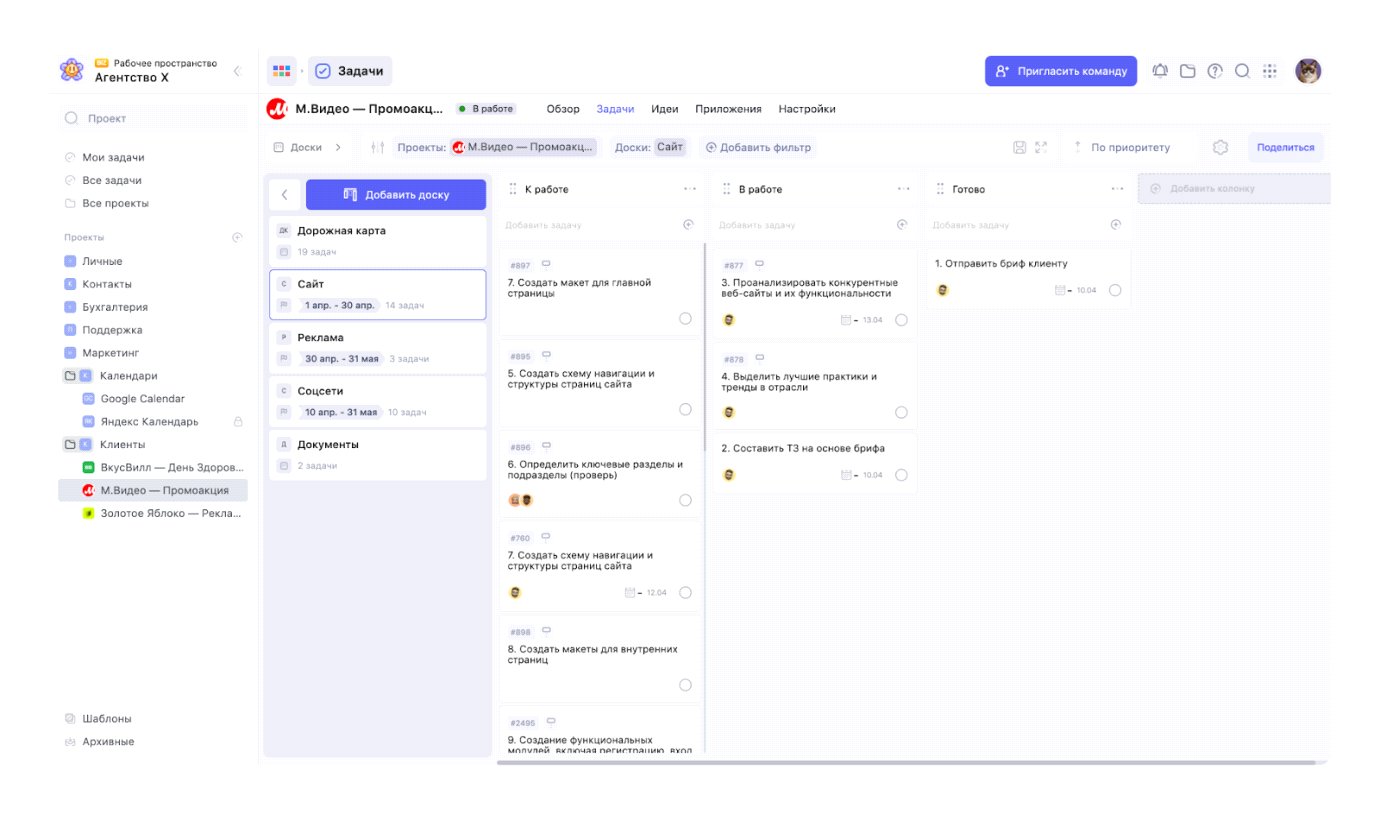Click the fullscreen expand icon

[x=1041, y=147]
